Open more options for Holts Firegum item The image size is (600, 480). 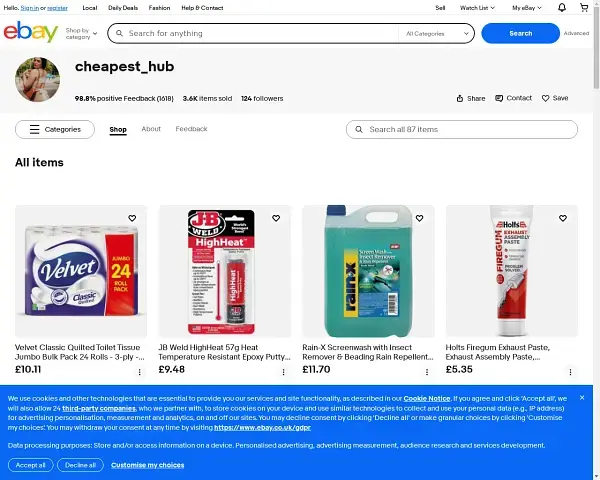point(570,372)
